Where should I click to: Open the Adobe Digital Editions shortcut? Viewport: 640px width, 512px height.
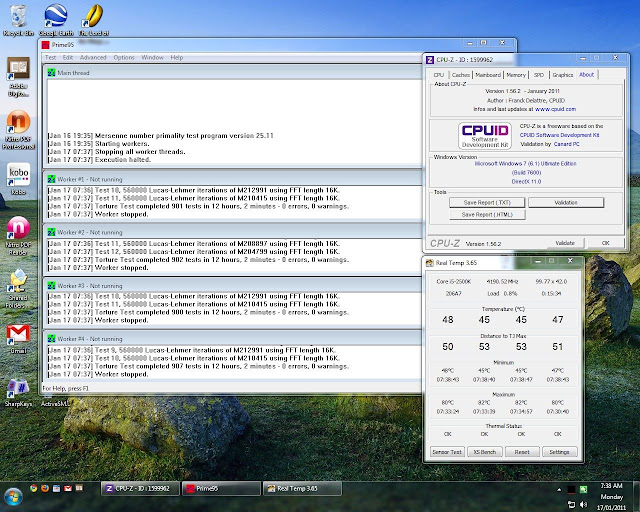tap(18, 77)
